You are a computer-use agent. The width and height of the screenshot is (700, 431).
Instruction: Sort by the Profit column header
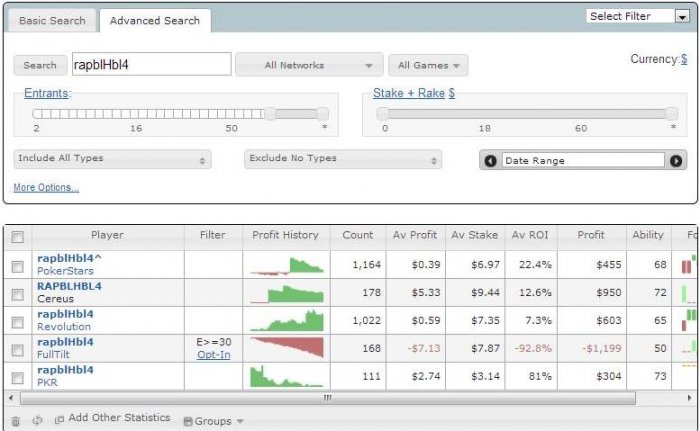point(591,235)
